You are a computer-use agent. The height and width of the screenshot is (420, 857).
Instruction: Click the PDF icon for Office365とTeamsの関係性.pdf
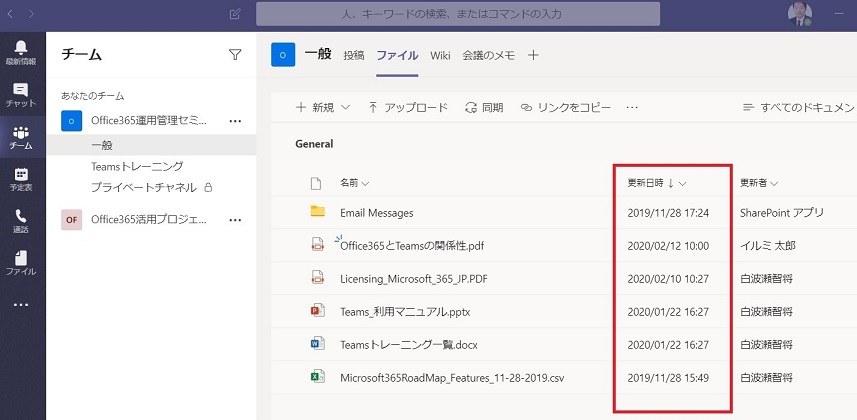pyautogui.click(x=318, y=245)
